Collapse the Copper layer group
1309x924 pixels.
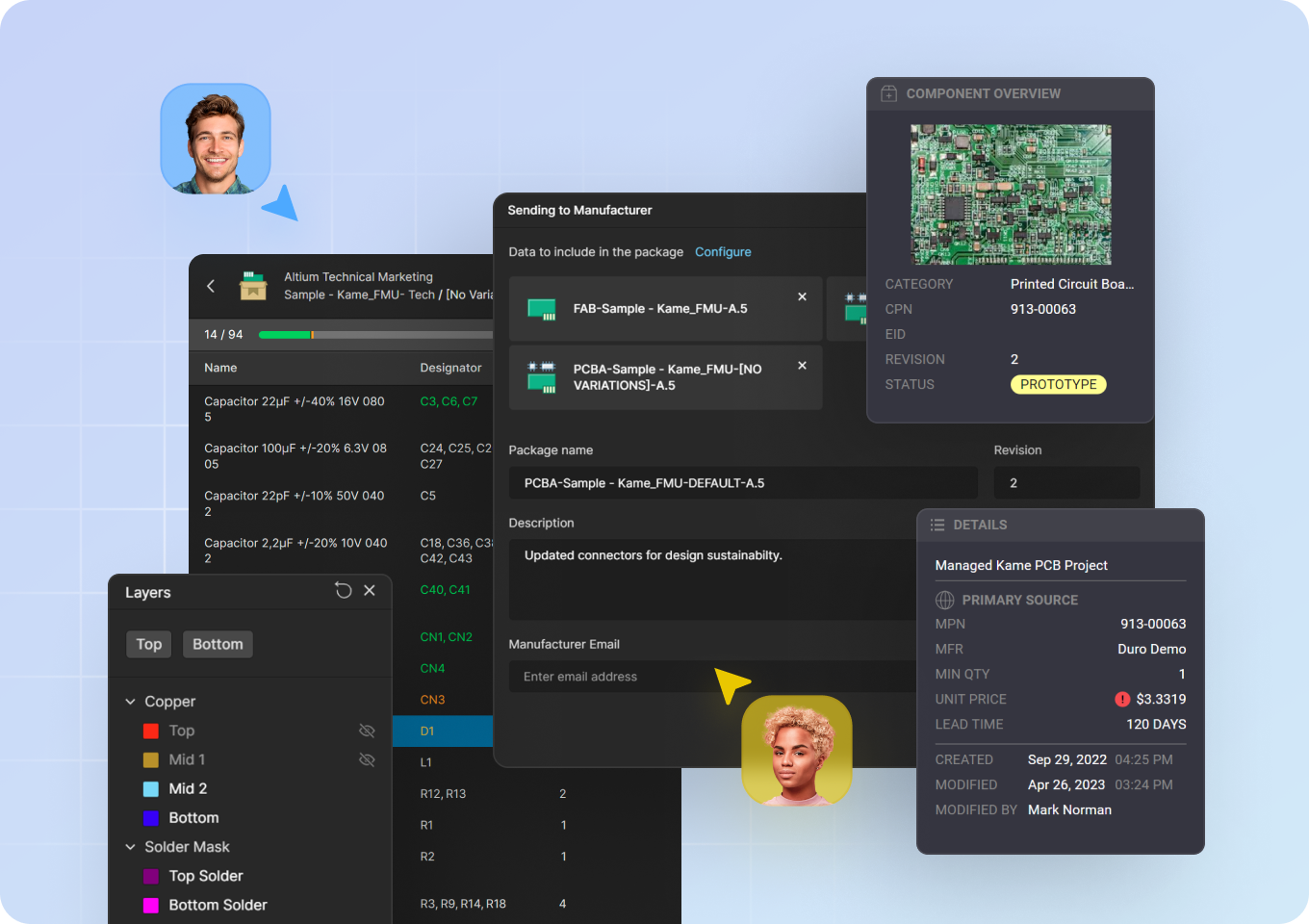coord(131,702)
